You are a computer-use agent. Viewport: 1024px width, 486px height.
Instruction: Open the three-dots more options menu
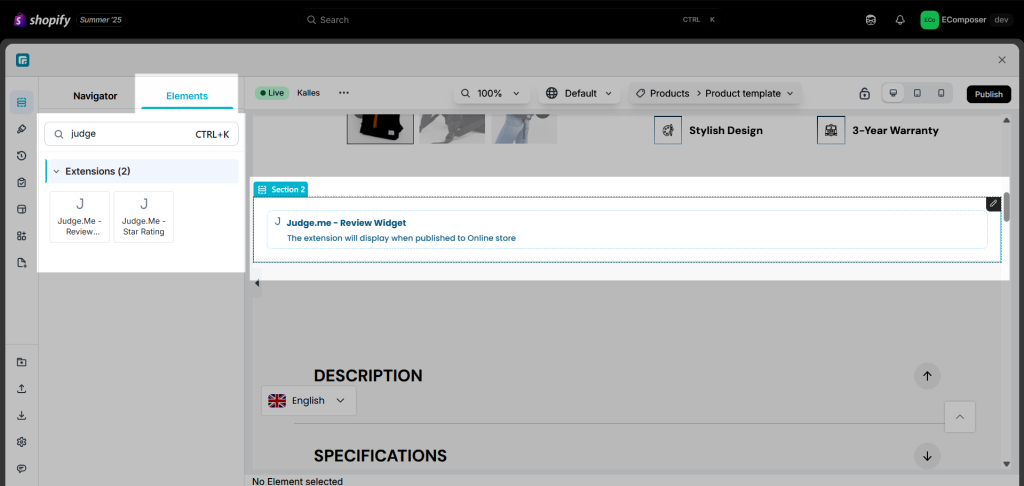pos(344,93)
